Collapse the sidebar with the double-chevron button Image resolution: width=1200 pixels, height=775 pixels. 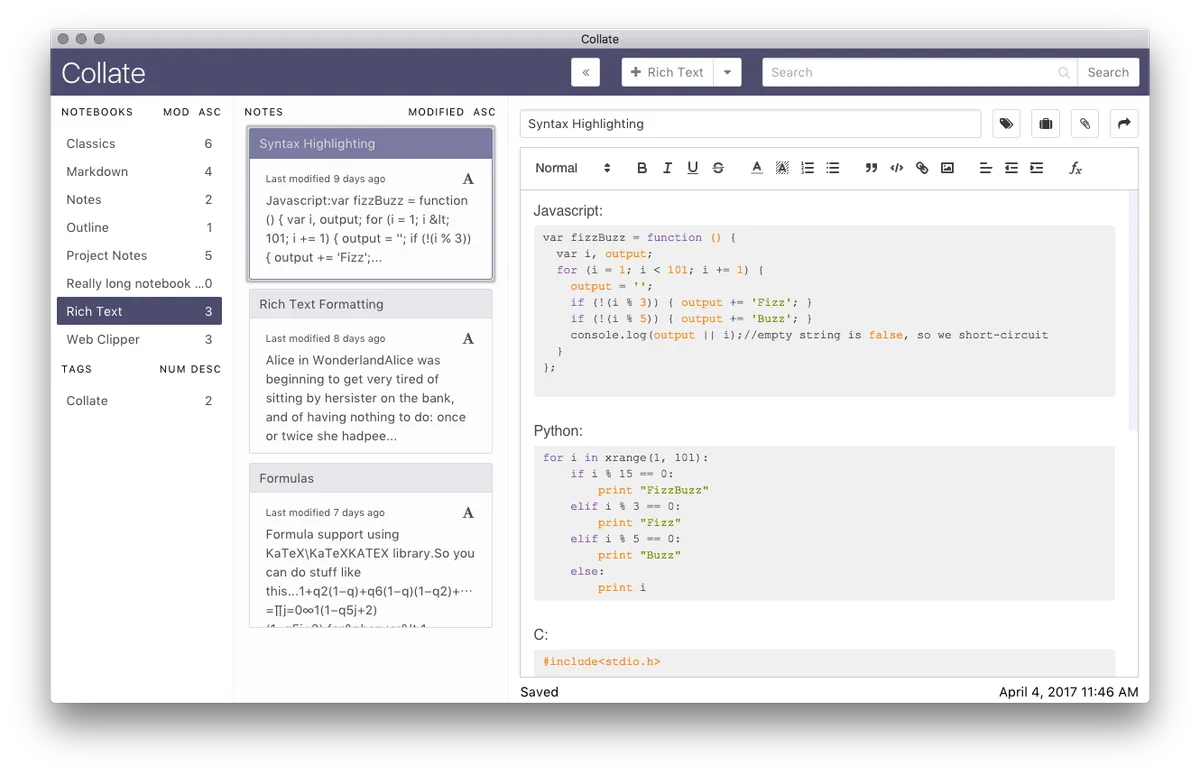click(x=585, y=72)
